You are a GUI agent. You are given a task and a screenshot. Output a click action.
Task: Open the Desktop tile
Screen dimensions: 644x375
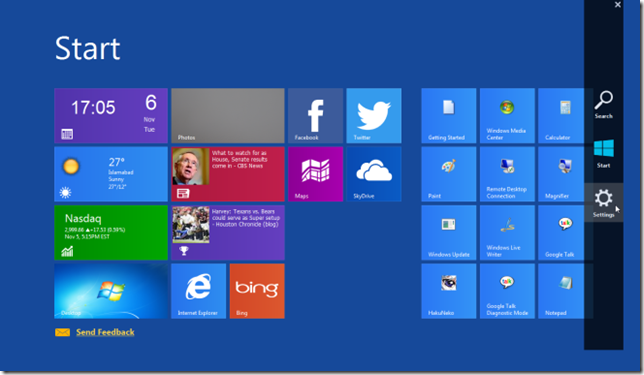[x=111, y=291]
